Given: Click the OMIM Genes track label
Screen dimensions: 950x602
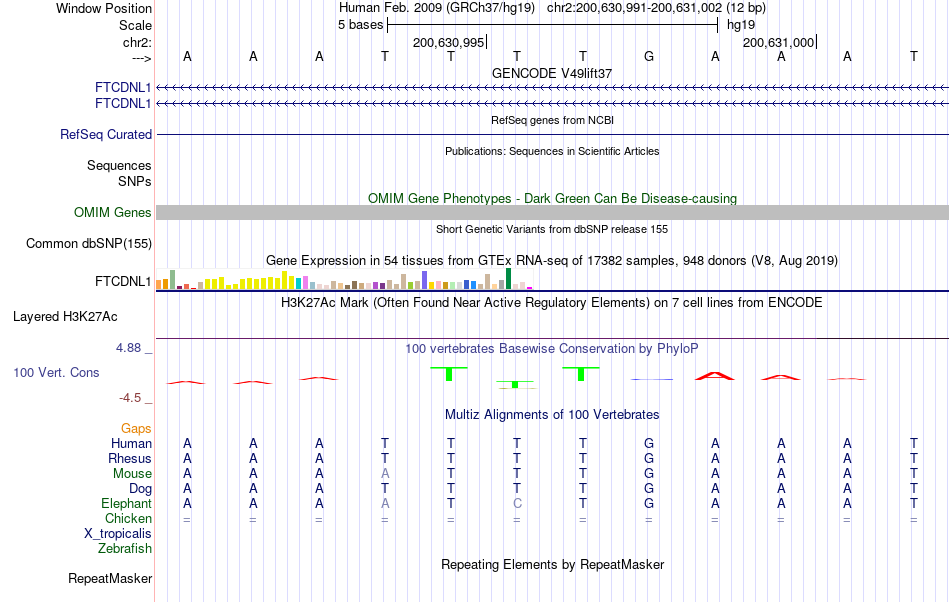Looking at the screenshot, I should pos(113,213).
